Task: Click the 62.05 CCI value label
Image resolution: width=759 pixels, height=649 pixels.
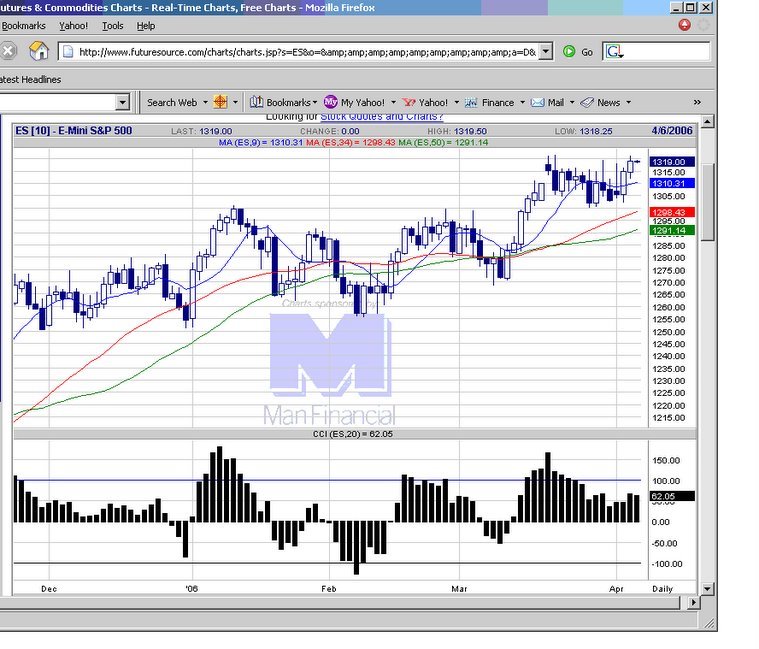Action: pyautogui.click(x=672, y=496)
